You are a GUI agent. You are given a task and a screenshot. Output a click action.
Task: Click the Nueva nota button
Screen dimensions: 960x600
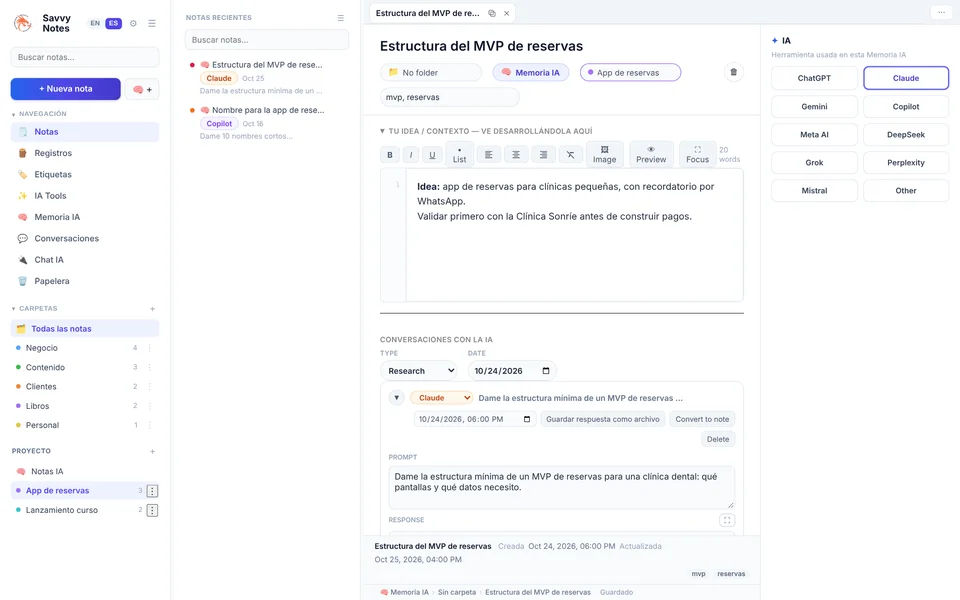point(66,89)
